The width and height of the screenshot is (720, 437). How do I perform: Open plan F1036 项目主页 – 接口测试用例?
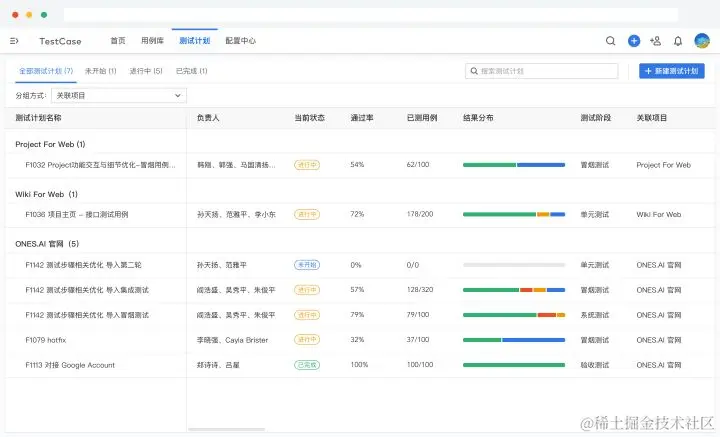pos(77,214)
